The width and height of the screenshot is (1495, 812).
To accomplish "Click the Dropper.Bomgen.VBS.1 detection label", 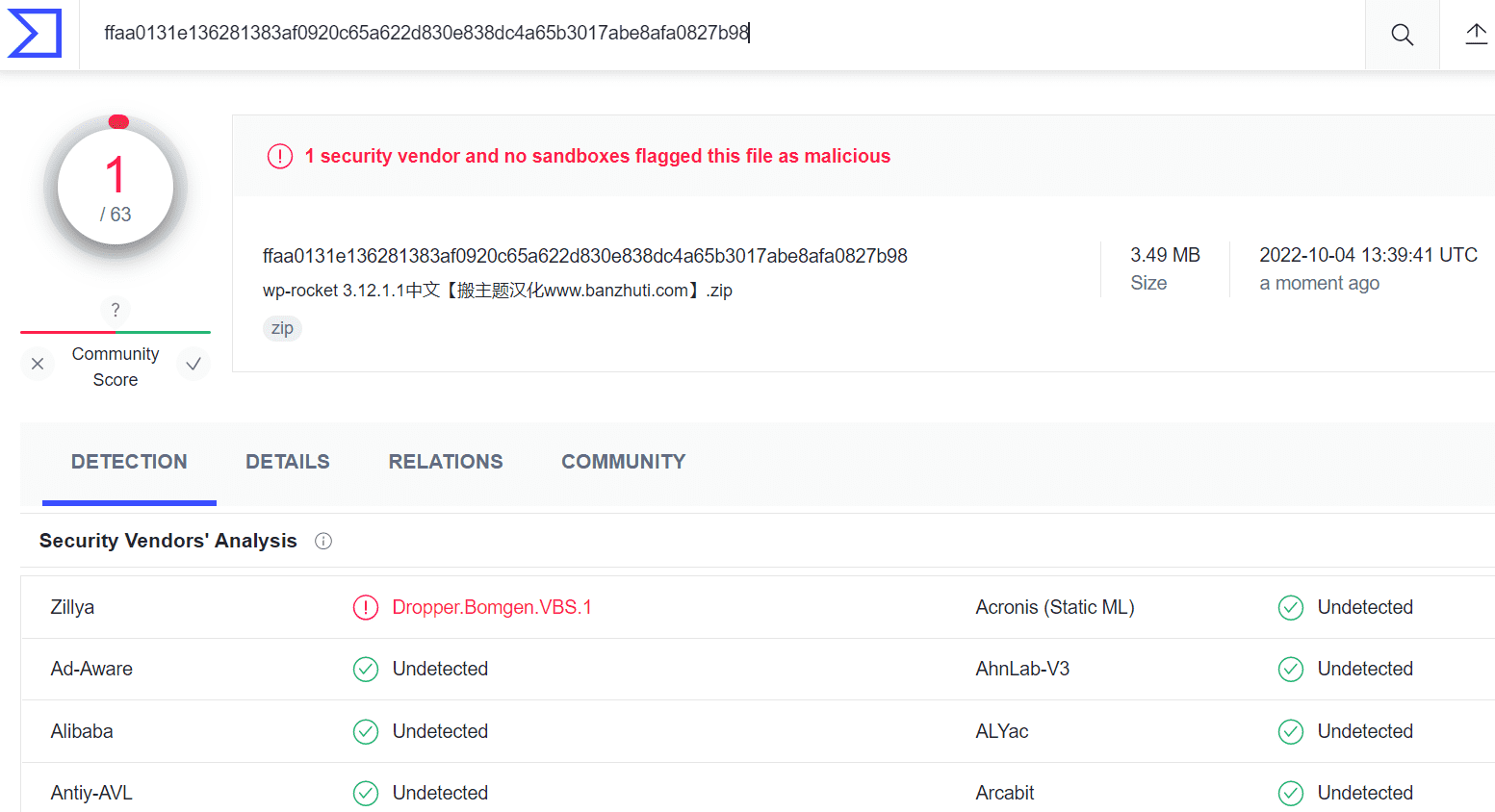I will click(x=492, y=607).
